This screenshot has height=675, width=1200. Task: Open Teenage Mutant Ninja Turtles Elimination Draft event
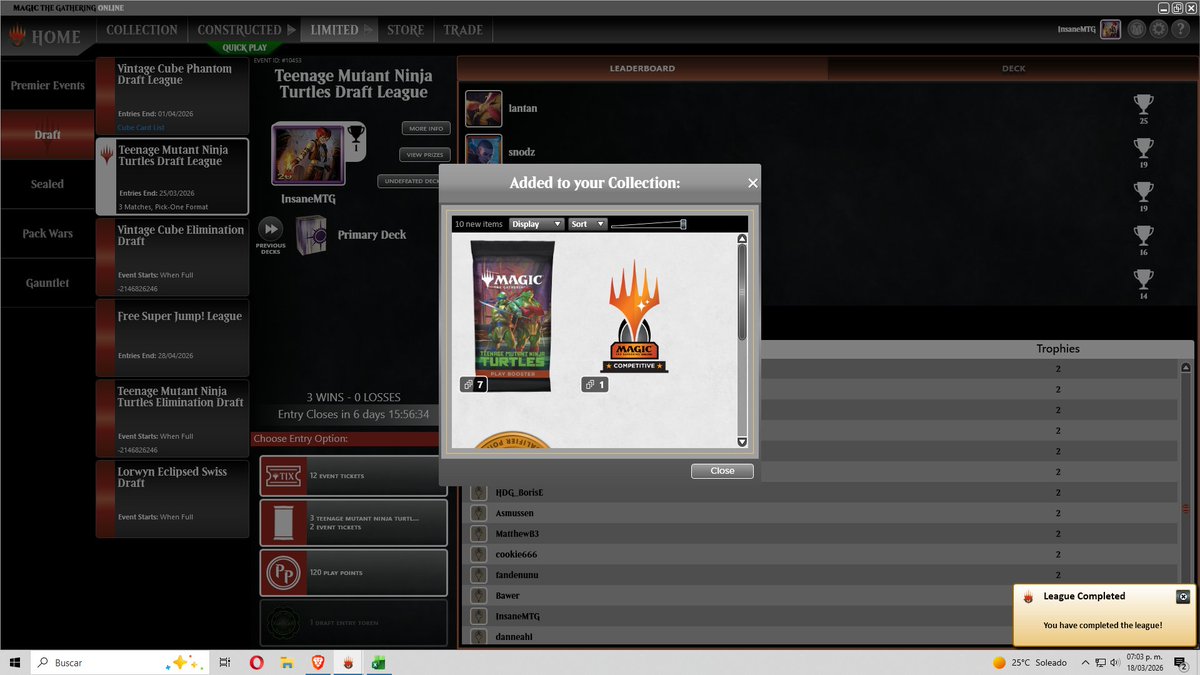172,419
